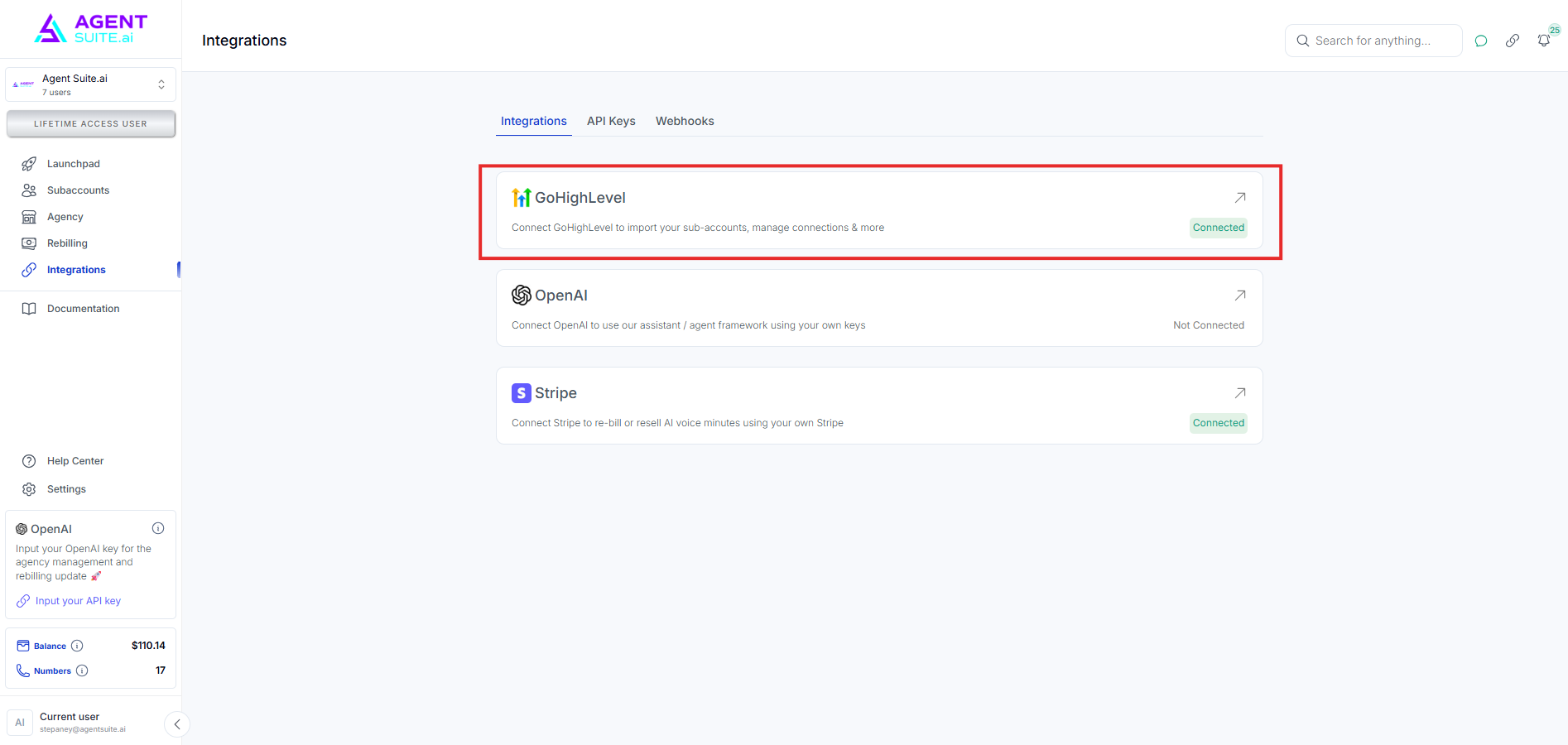The width and height of the screenshot is (1568, 745).
Task: Click the current user avatar
Action: click(x=20, y=723)
